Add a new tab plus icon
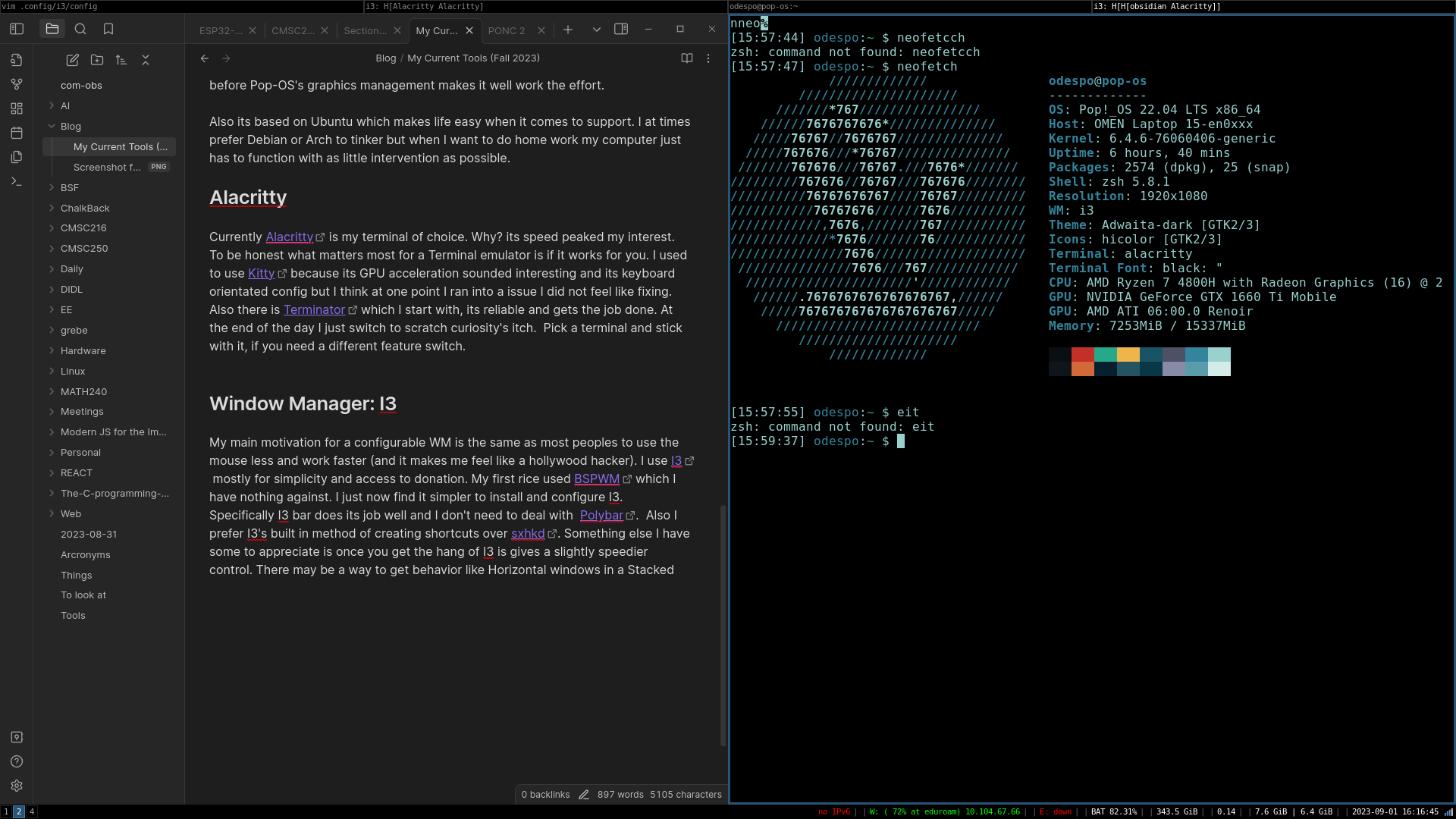This screenshot has height=819, width=1456. tap(568, 30)
